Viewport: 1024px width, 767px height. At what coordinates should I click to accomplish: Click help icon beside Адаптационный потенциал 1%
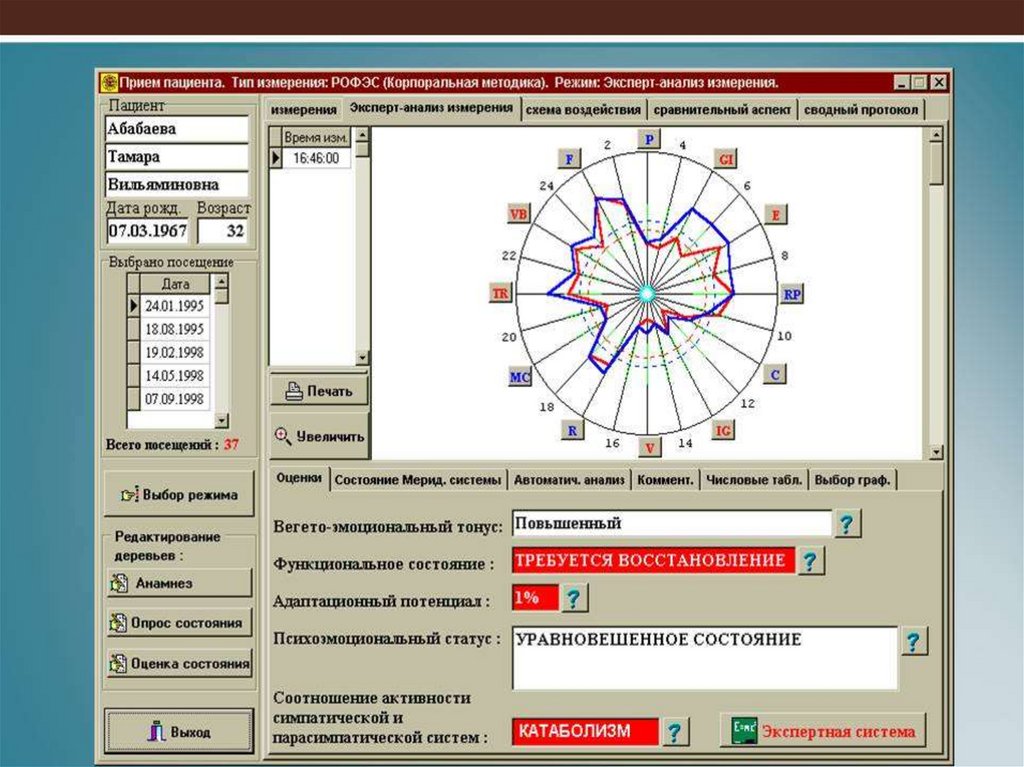tap(574, 599)
